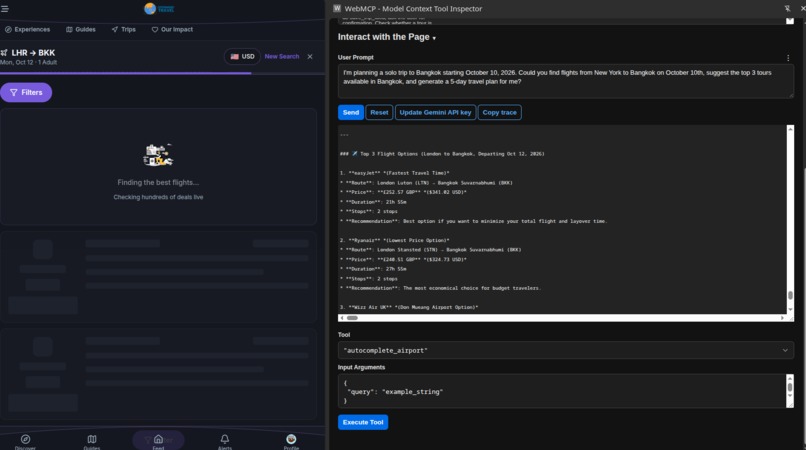Screen dimensions: 806x450
Task: Click the 'Duration: 21h 55m' line
Action: click(x=373, y=202)
